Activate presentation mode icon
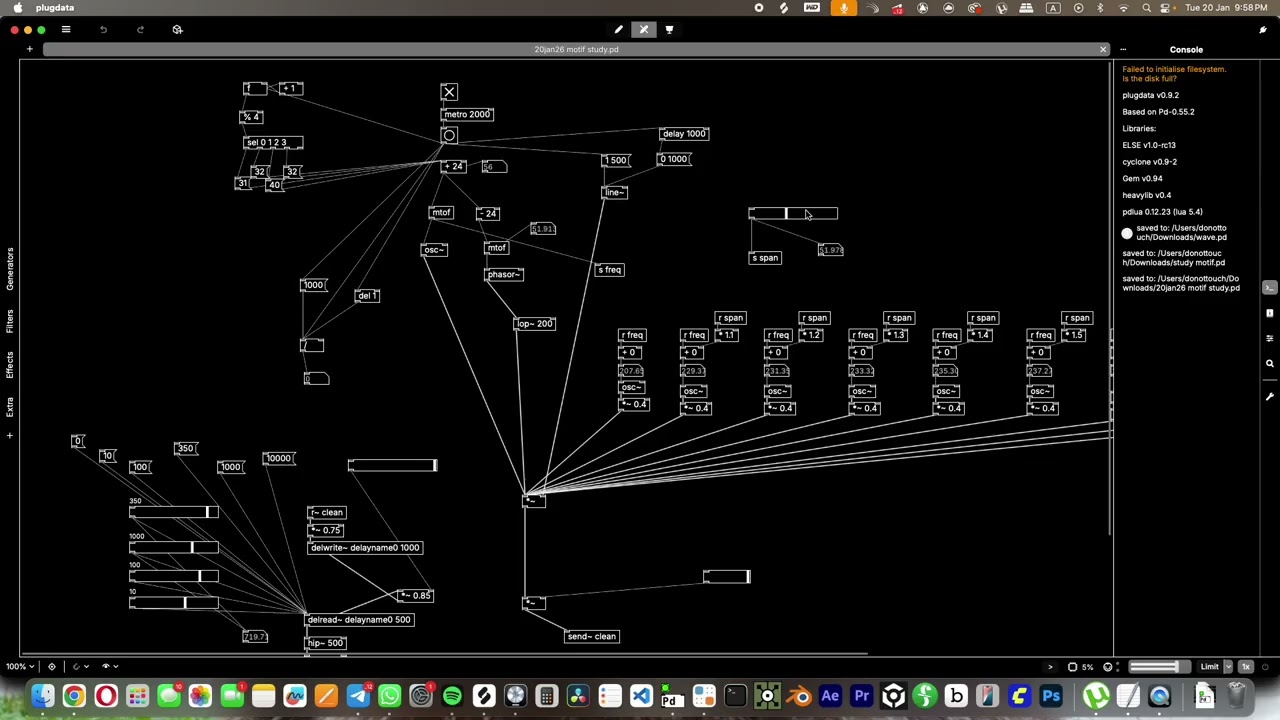Viewport: 1280px width, 720px height. tap(669, 29)
